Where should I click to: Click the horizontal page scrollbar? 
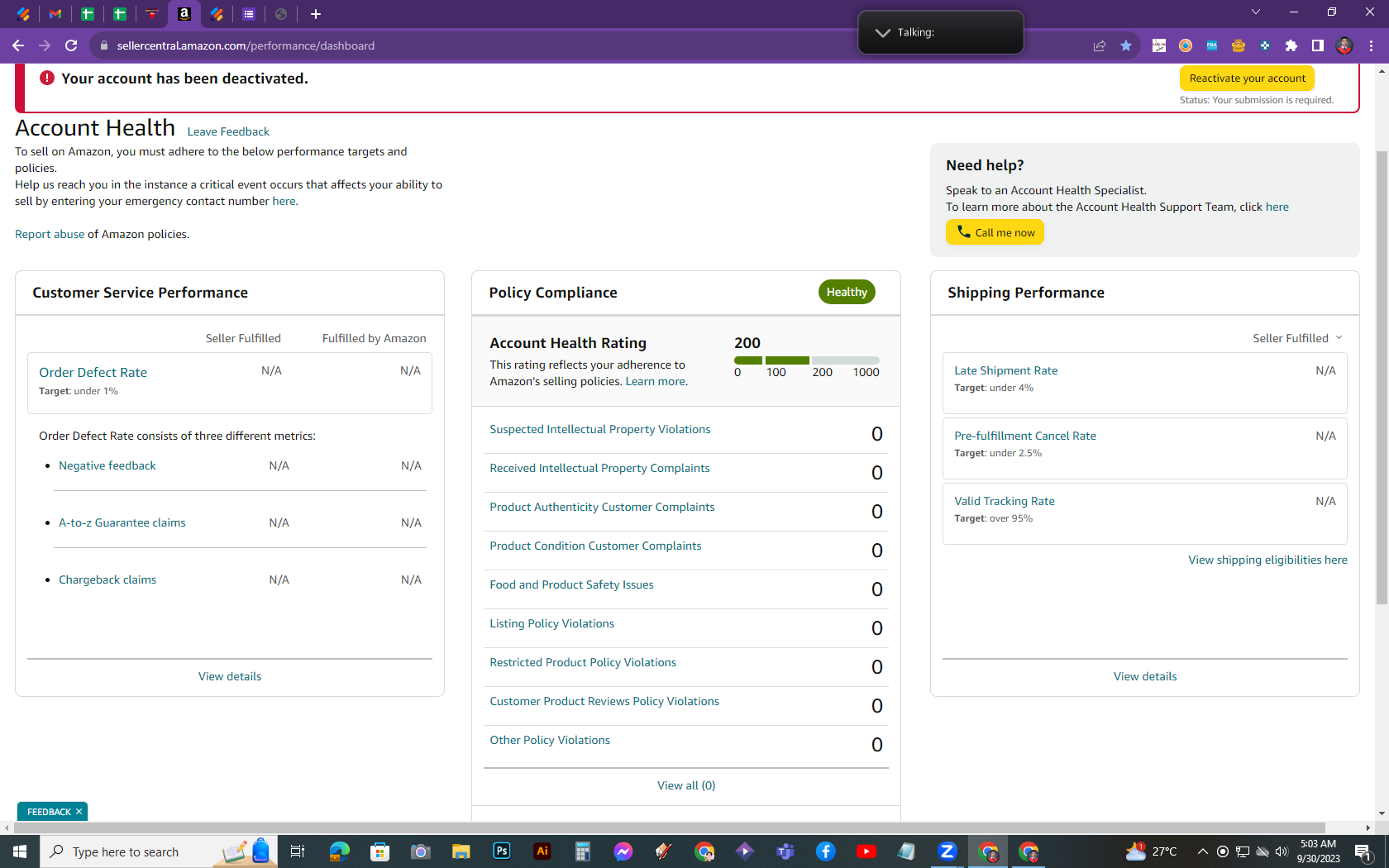tap(669, 827)
